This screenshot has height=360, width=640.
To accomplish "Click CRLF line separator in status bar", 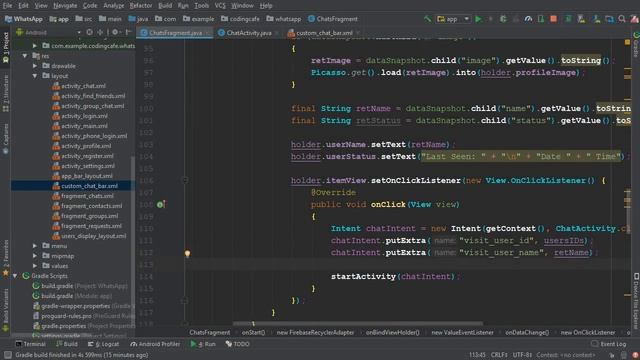I will 499,355.
